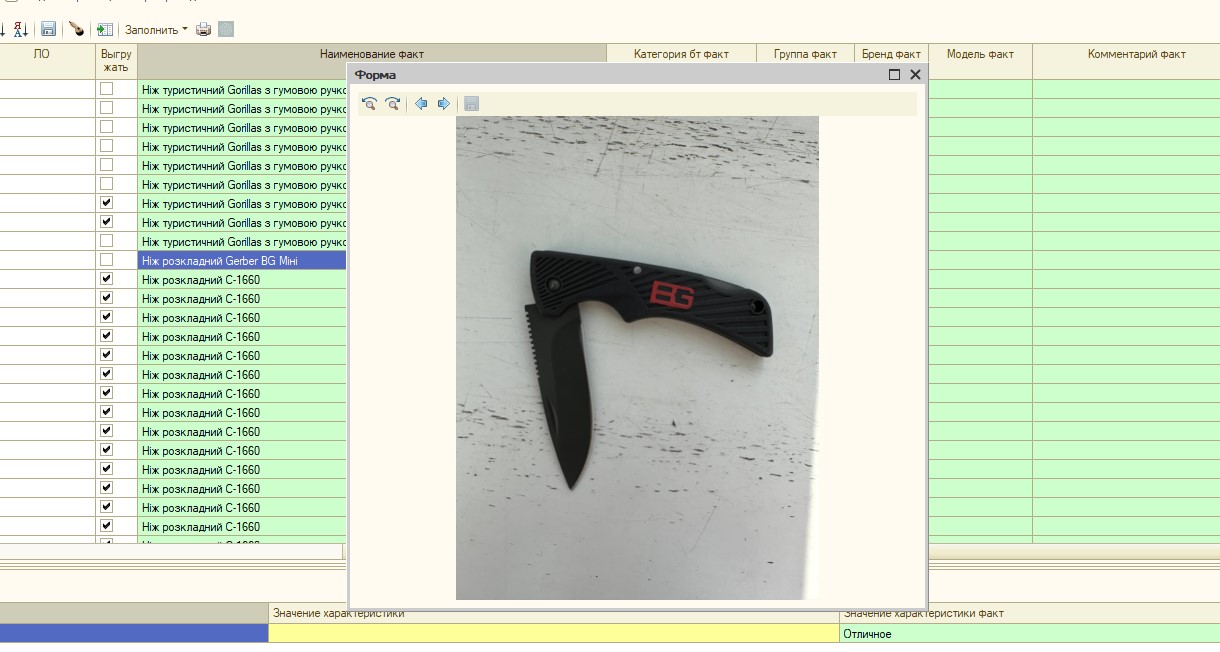Click the knife photo in the Форма window
Viewport: 1220px width, 652px height.
637,357
